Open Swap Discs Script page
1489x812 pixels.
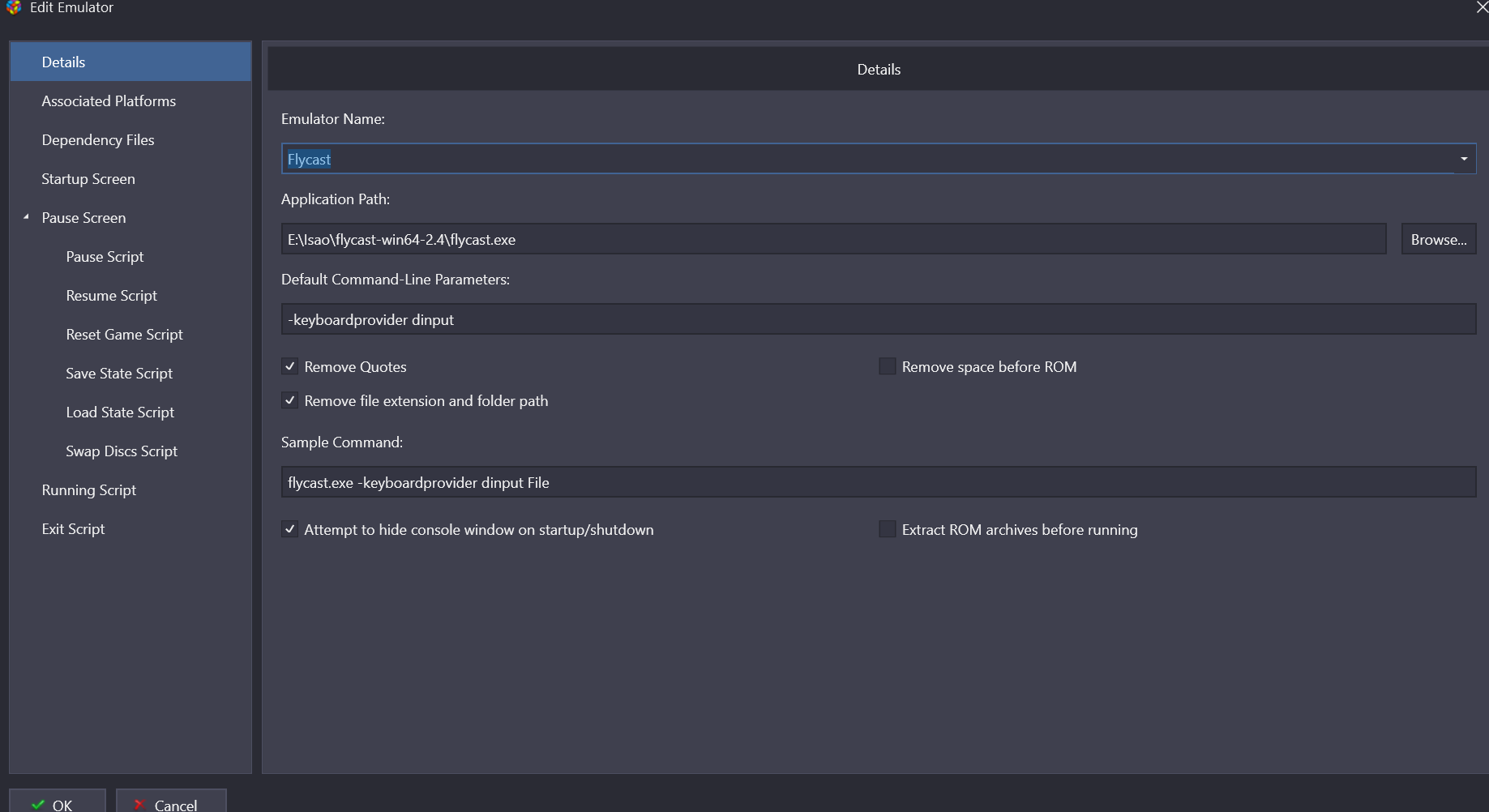[x=122, y=451]
